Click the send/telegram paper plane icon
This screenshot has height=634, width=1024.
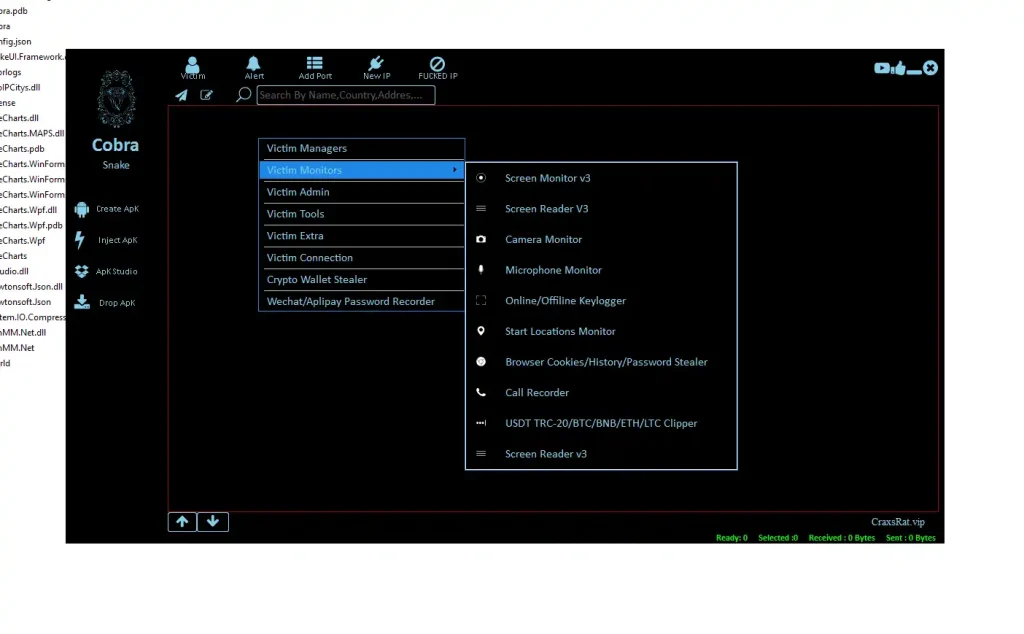tap(182, 95)
